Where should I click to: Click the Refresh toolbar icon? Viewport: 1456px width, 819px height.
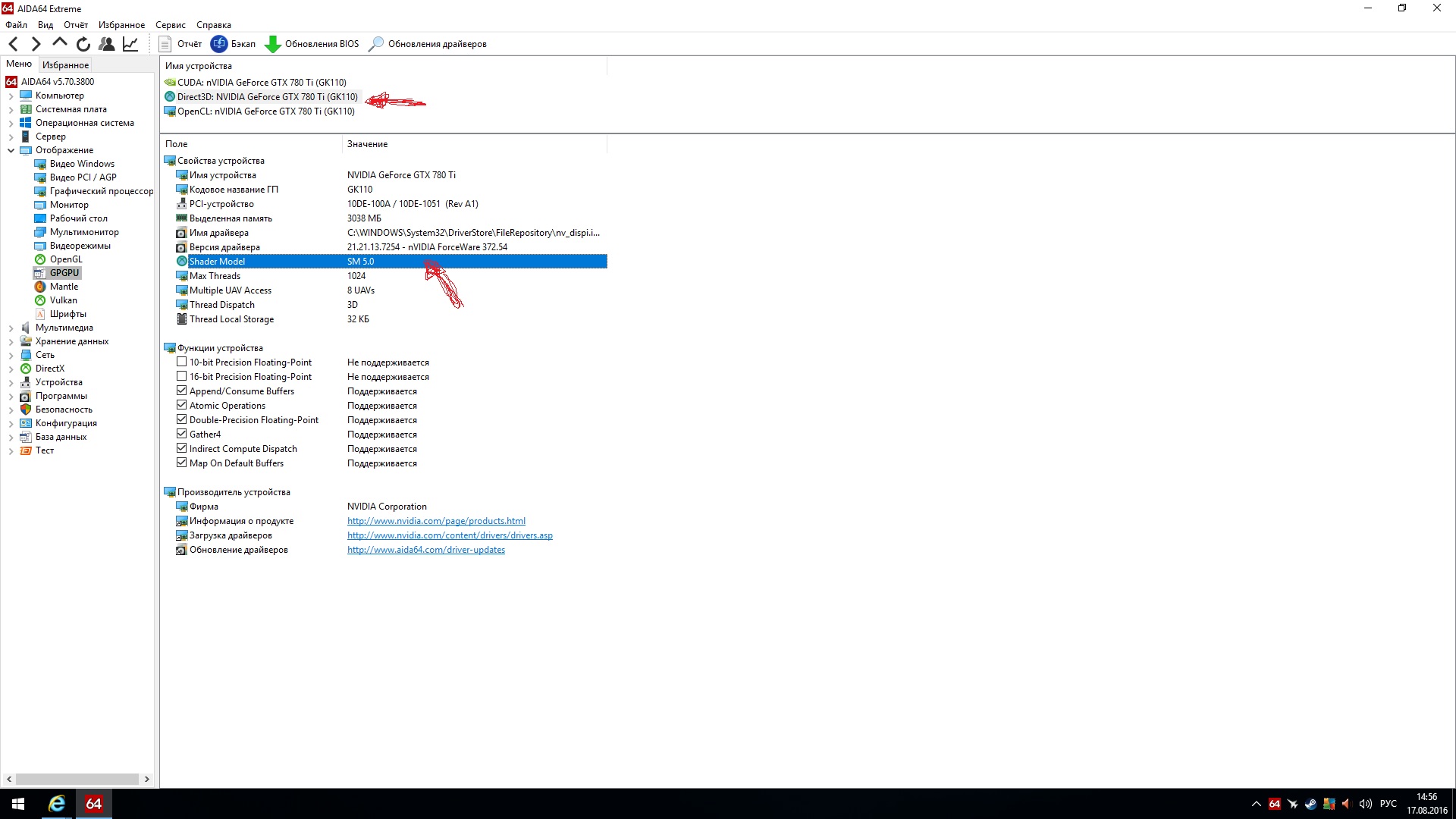click(83, 44)
